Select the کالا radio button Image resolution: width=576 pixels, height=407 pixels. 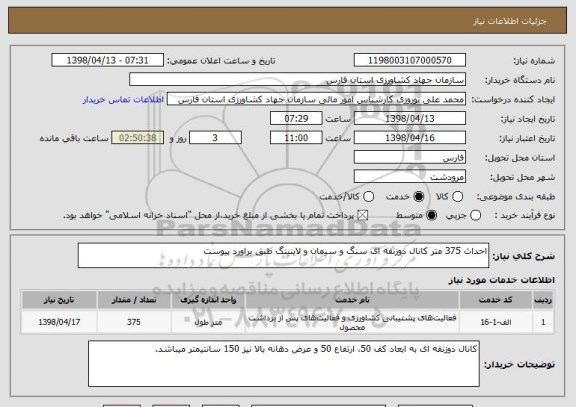[457, 197]
